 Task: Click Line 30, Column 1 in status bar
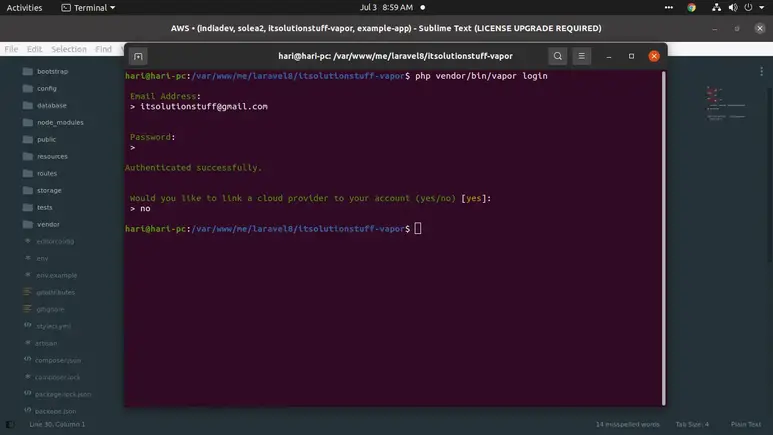click(57, 424)
